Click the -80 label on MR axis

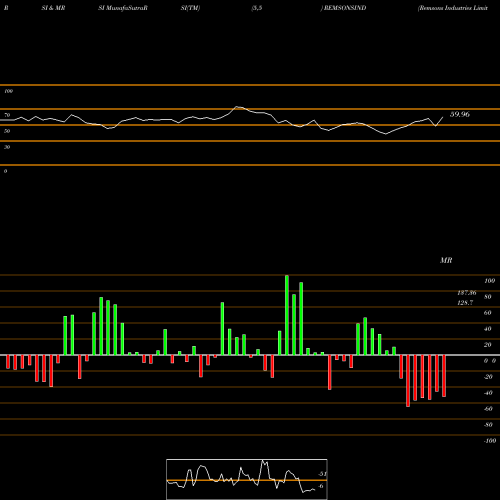pyautogui.click(x=488, y=425)
